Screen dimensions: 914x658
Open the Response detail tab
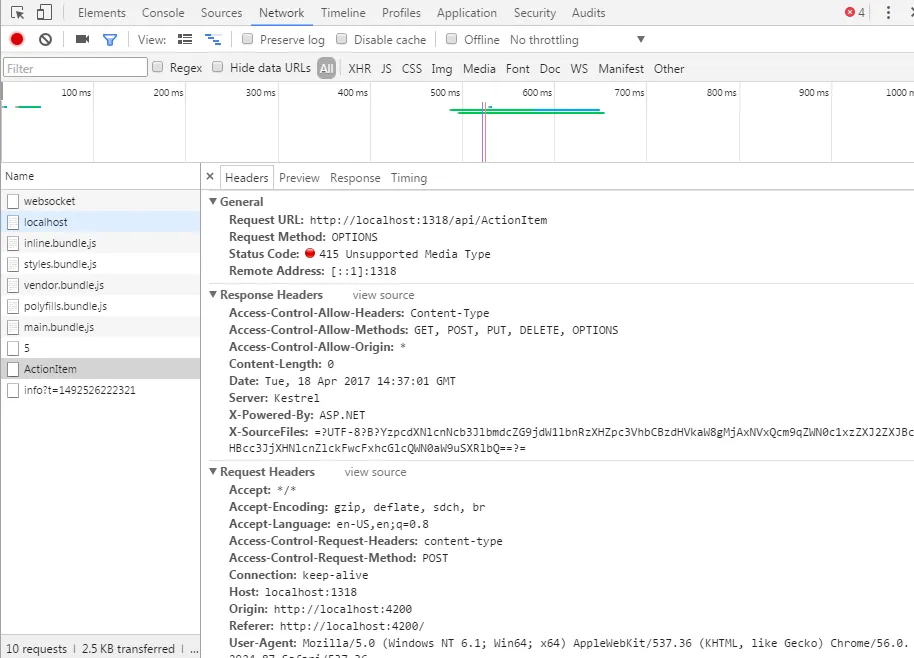tap(355, 178)
